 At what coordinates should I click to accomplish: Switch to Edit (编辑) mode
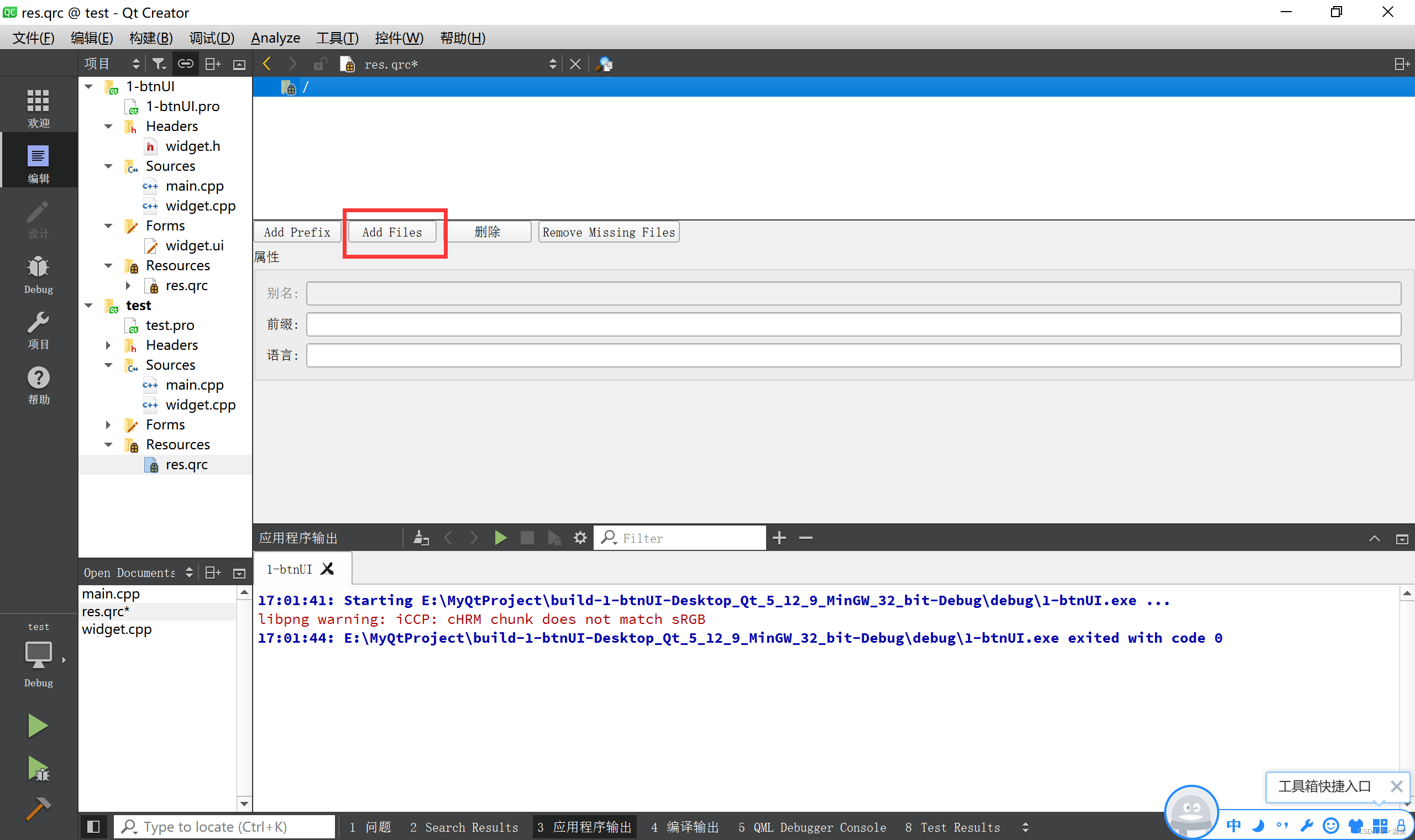(x=39, y=163)
